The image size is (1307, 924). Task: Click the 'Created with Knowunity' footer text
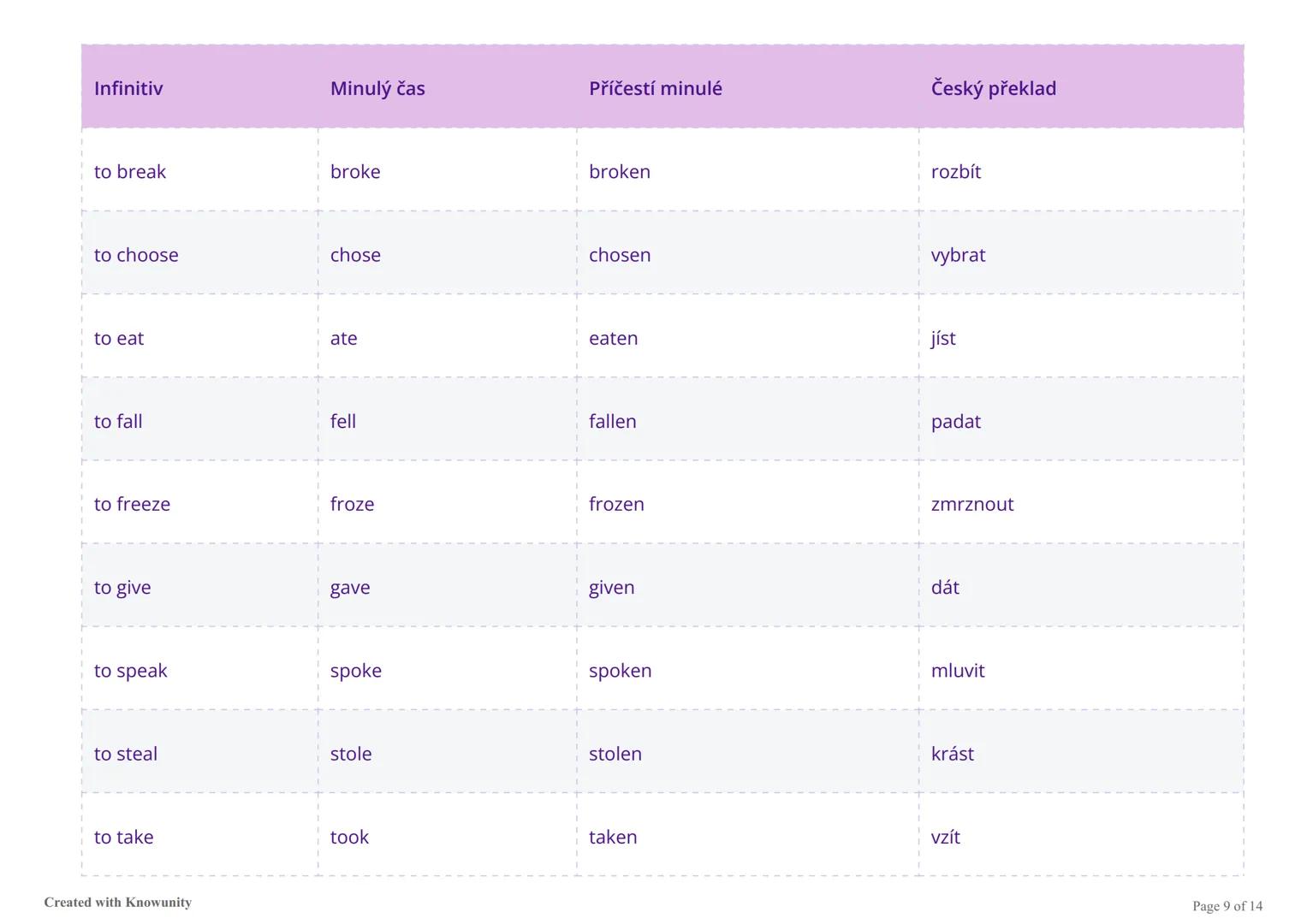[118, 903]
